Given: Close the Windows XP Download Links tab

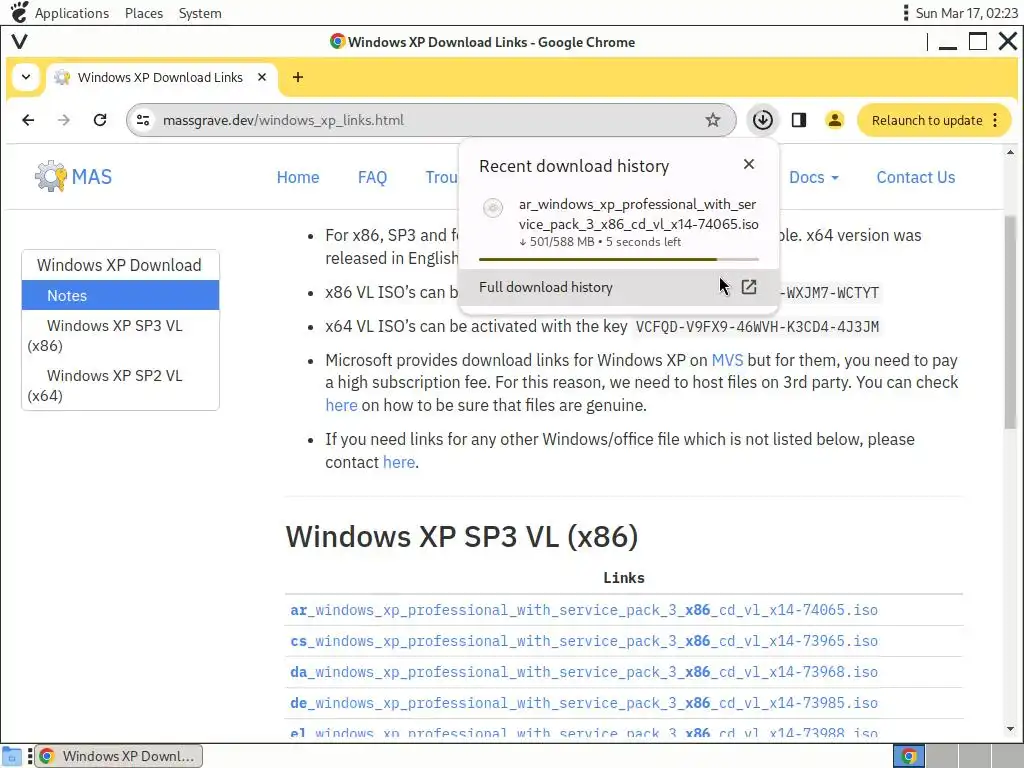Looking at the screenshot, I should 262,77.
